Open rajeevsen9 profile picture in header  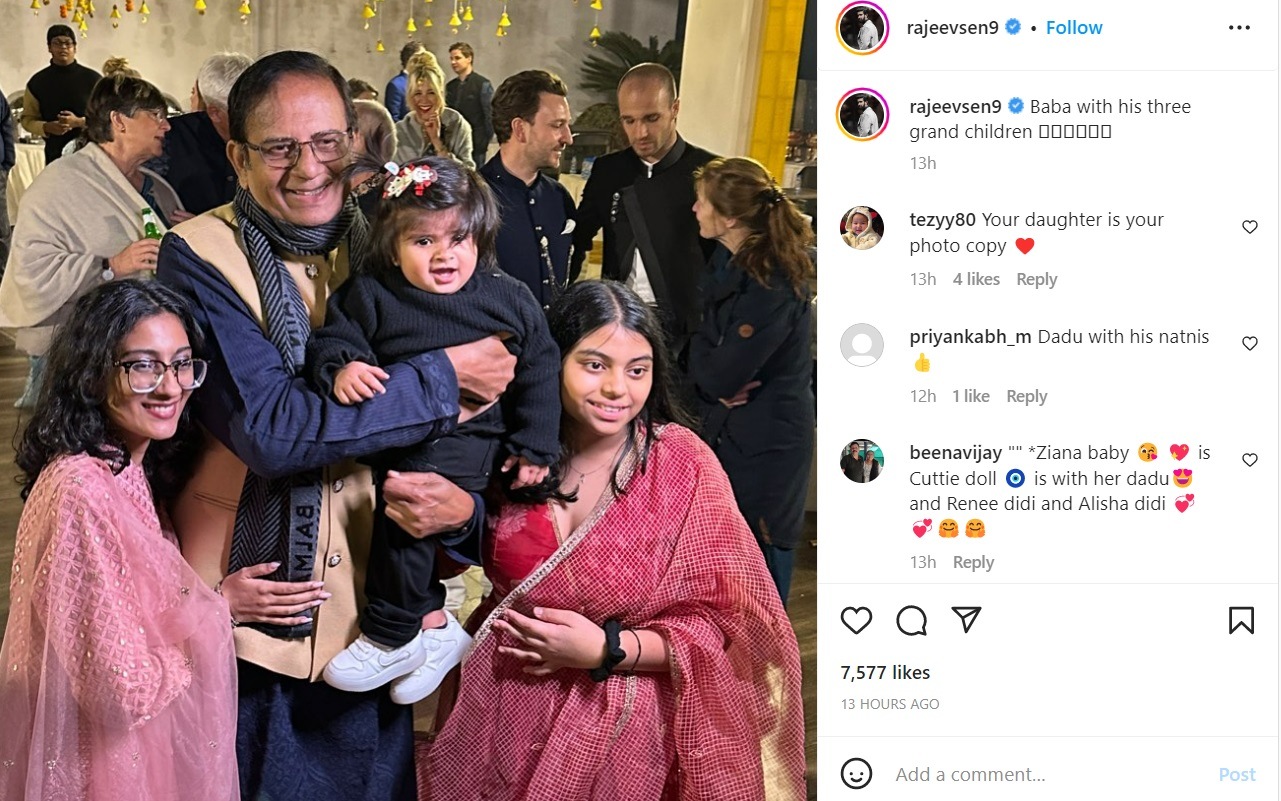(862, 28)
